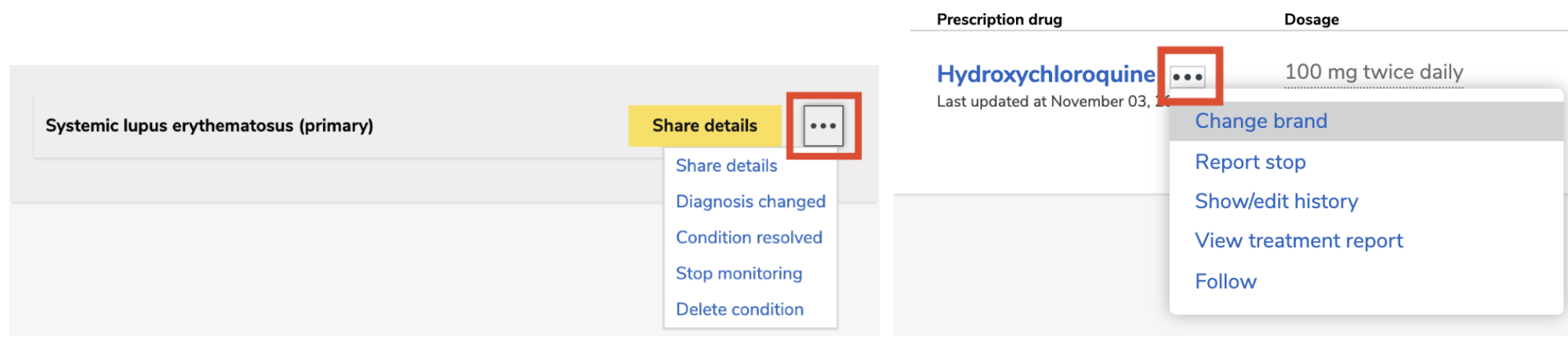
Task: Open the lupus condition three-dot menu
Action: [x=823, y=126]
